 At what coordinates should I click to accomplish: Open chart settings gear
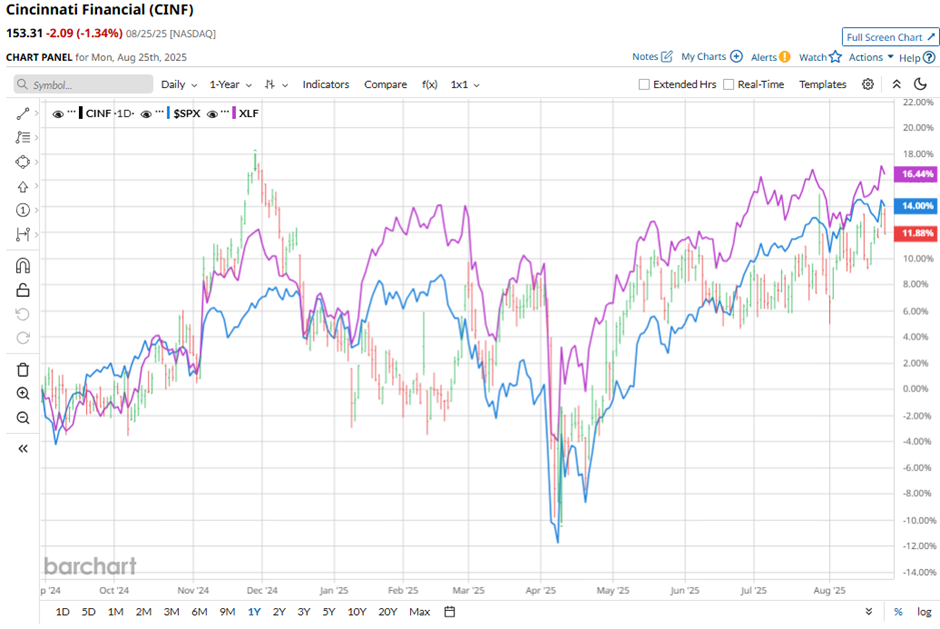coord(867,85)
